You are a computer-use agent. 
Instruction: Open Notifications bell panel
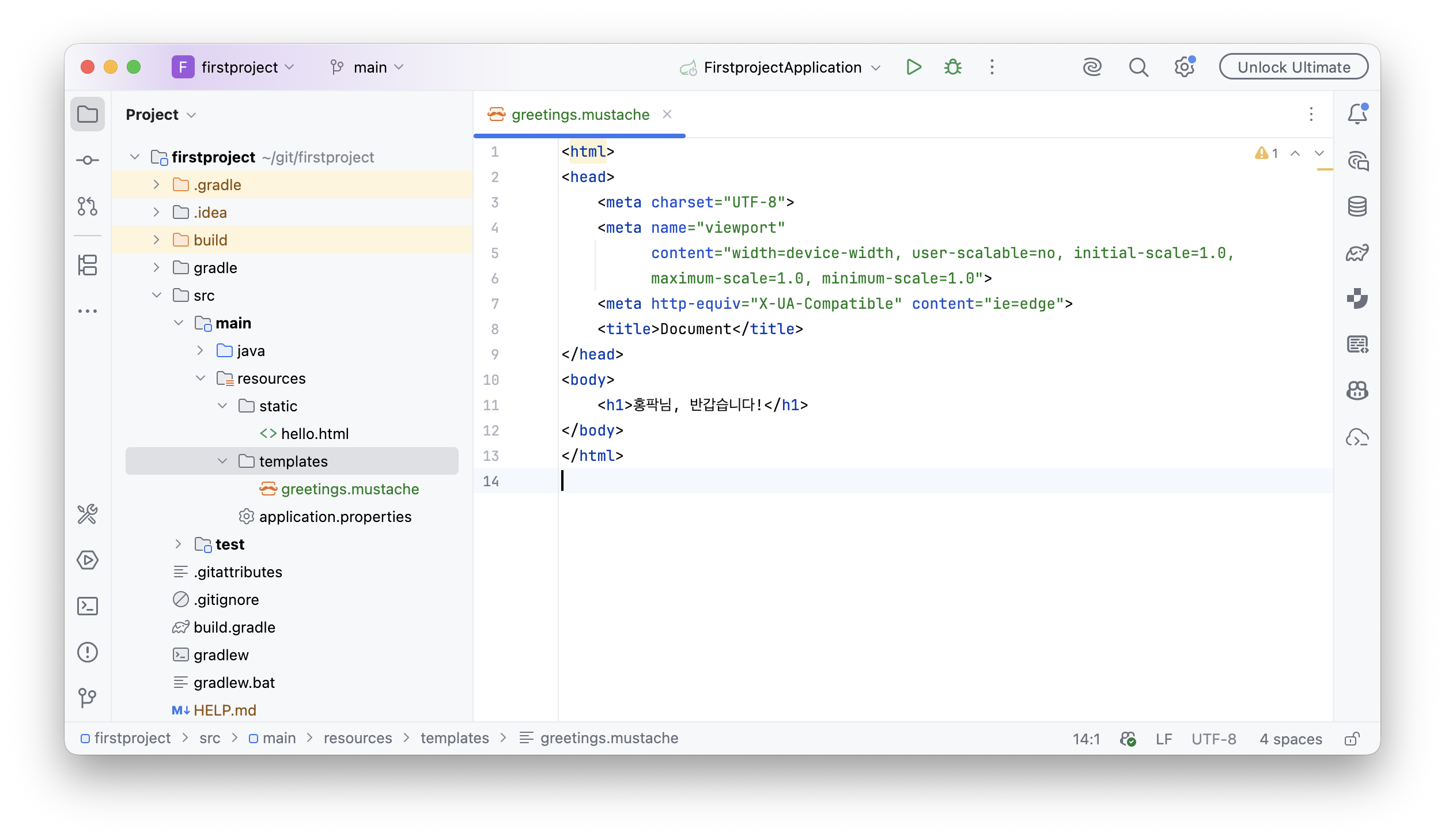point(1357,114)
